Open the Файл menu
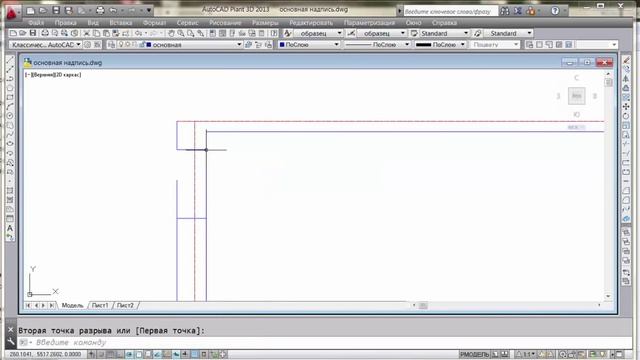 (36, 23)
